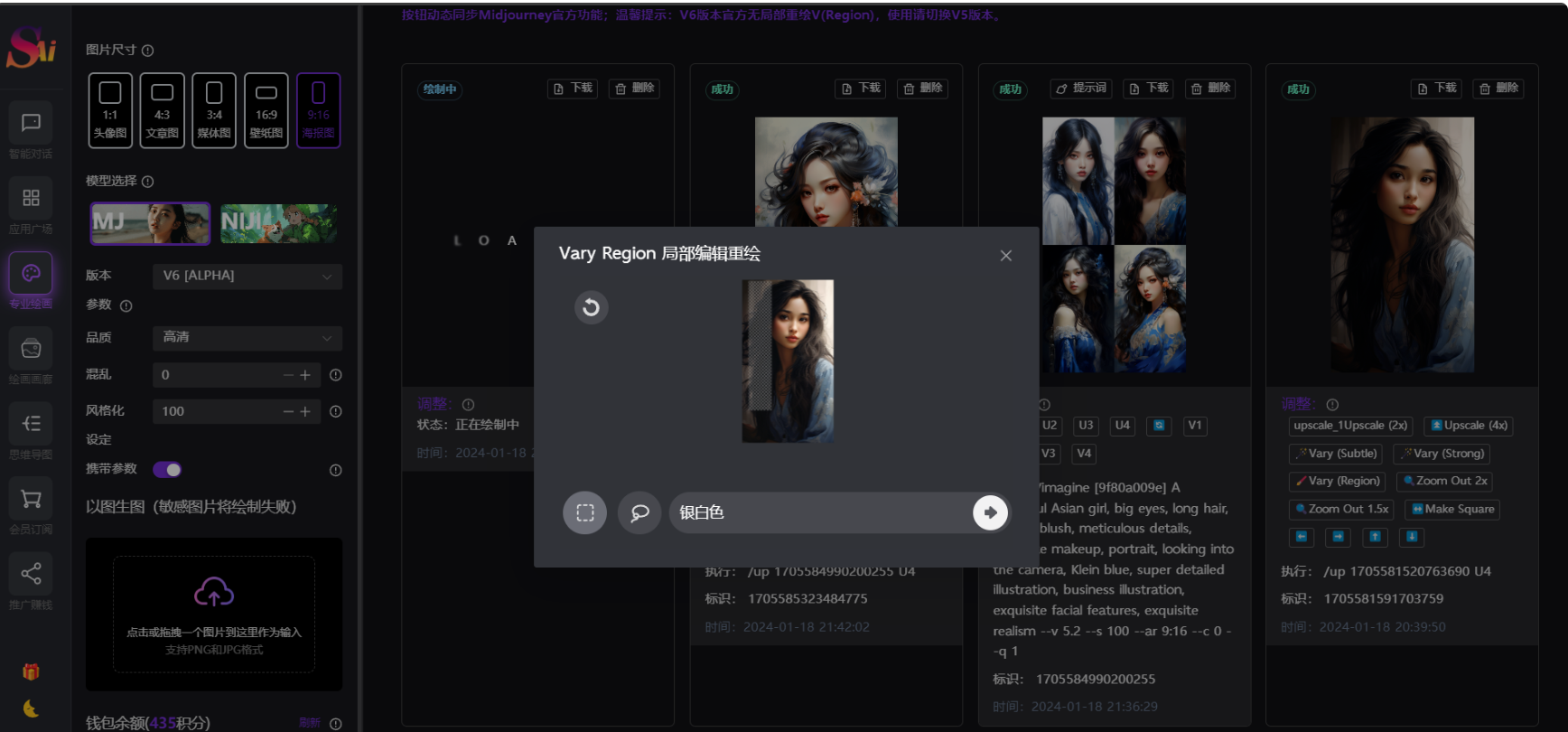Open the 智能对话 chat sidebar icon
This screenshot has height=732, width=1568.
pyautogui.click(x=31, y=123)
